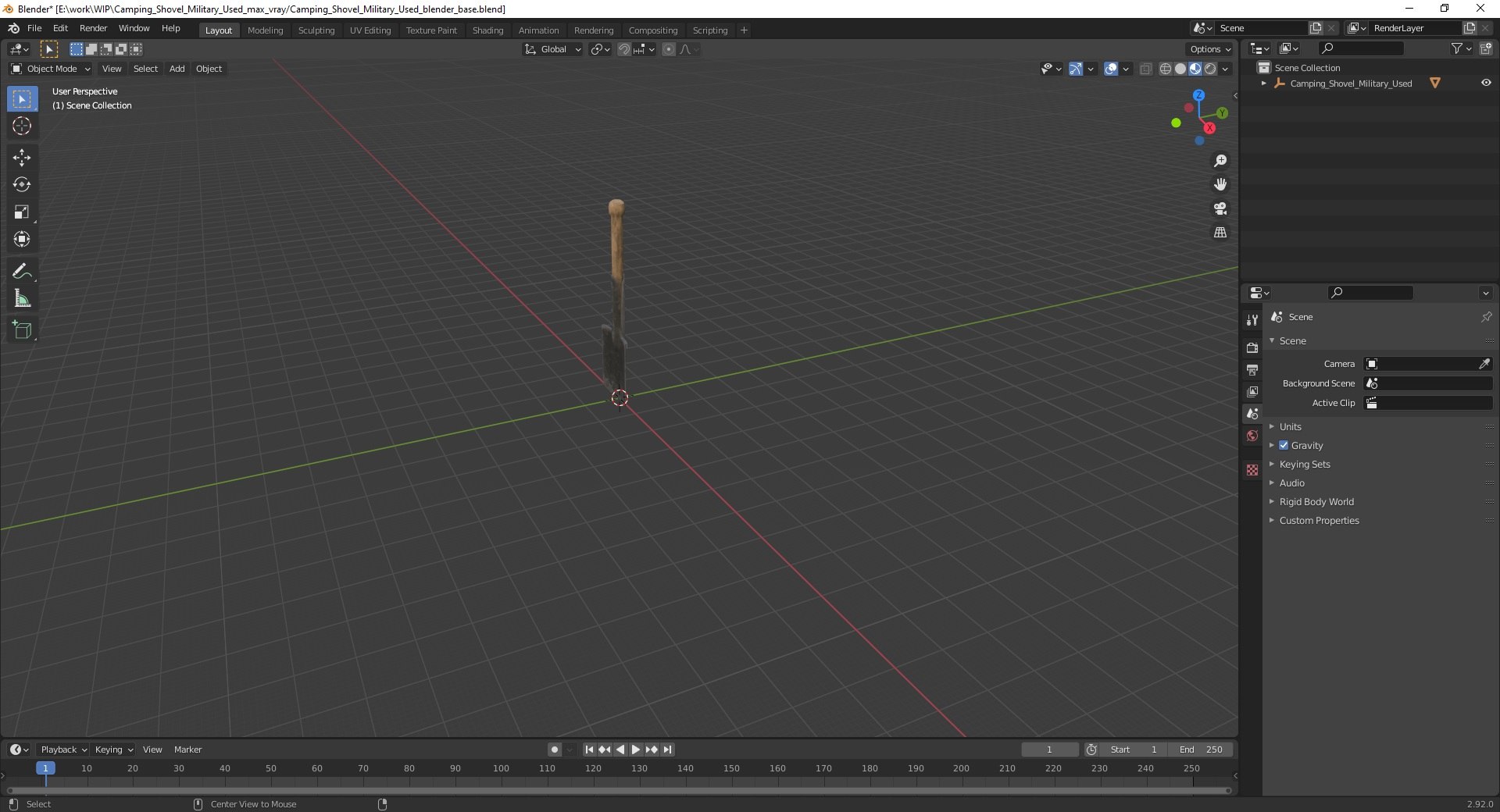Viewport: 1500px width, 812px height.
Task: Open the Options dropdown
Action: click(x=1210, y=49)
